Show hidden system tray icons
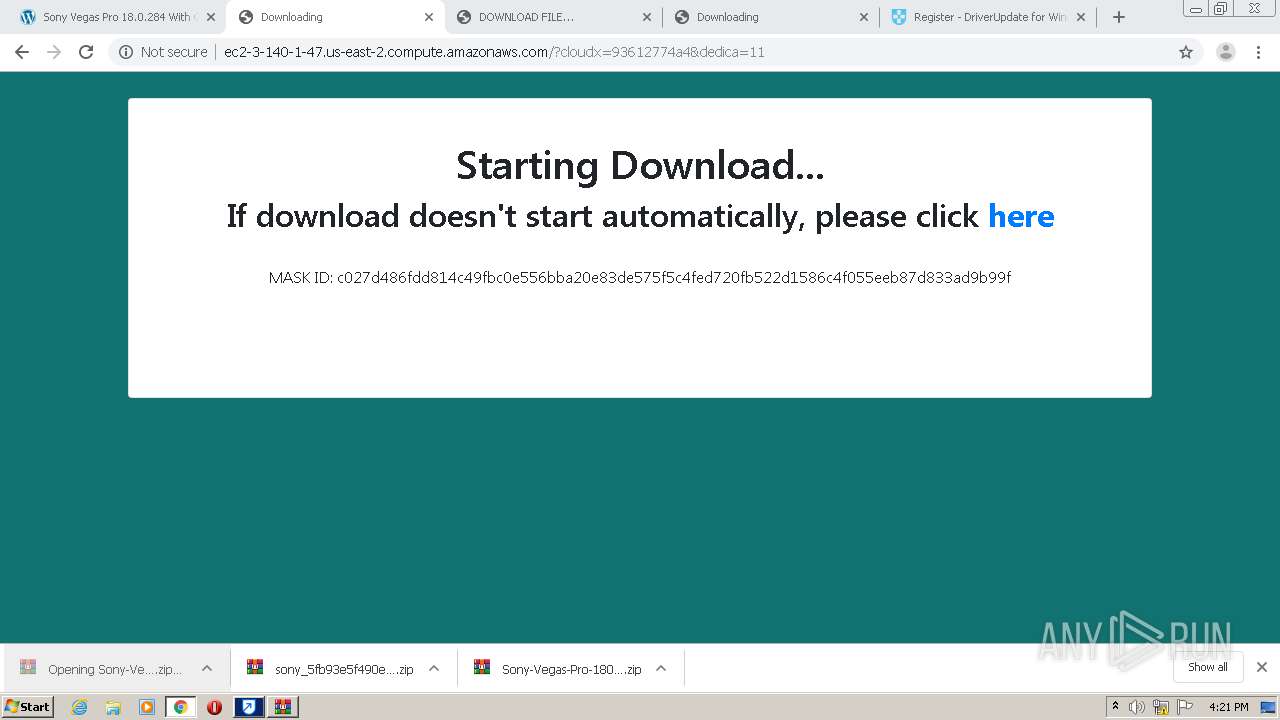Viewport: 1280px width, 720px height. [1115, 707]
